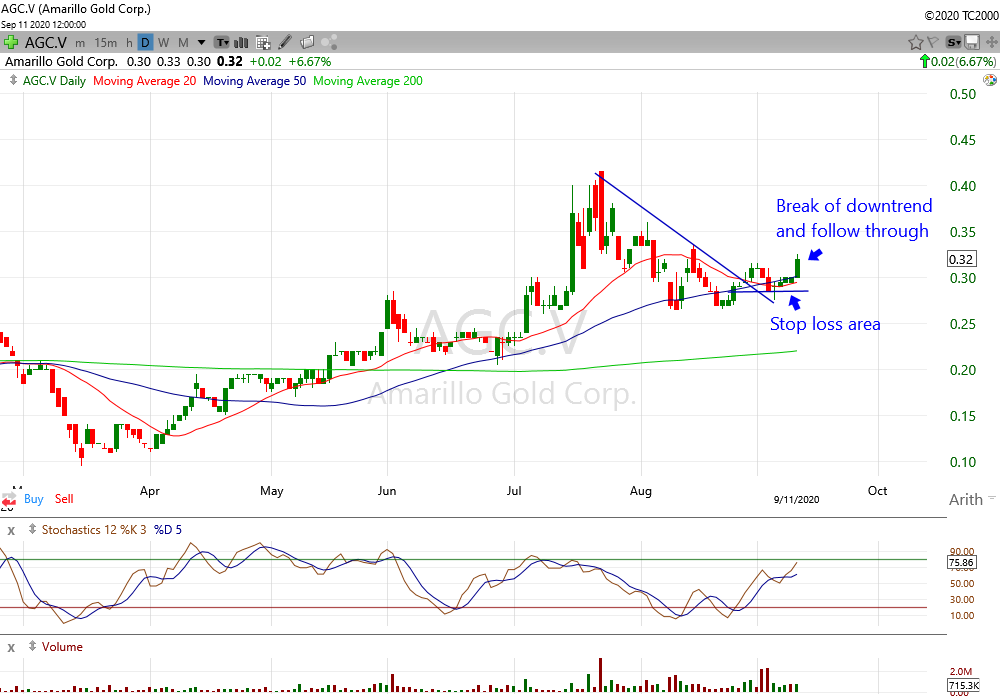The width and height of the screenshot is (1000, 700).
Task: Click the Volume indicator label
Action: click(62, 647)
